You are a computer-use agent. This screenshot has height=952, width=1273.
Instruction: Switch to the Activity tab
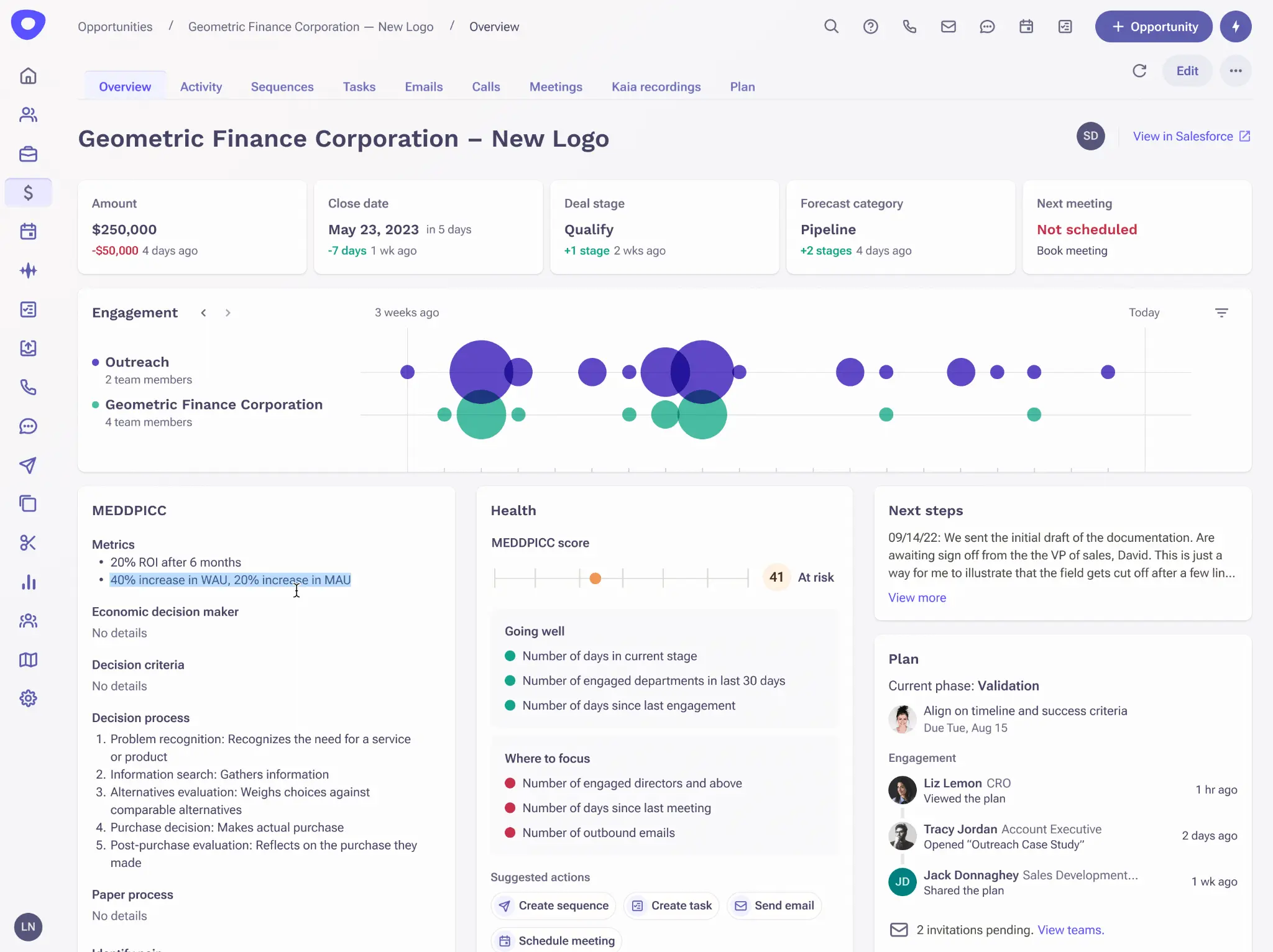click(x=201, y=86)
